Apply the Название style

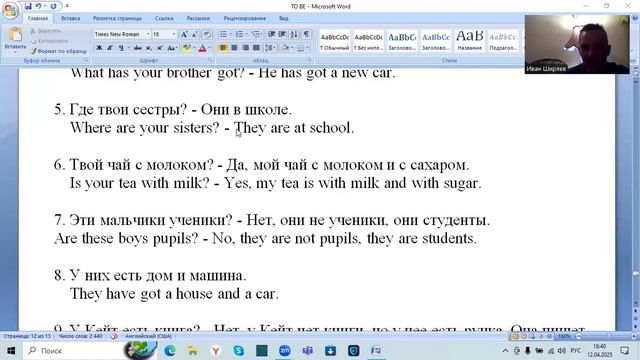pos(469,41)
